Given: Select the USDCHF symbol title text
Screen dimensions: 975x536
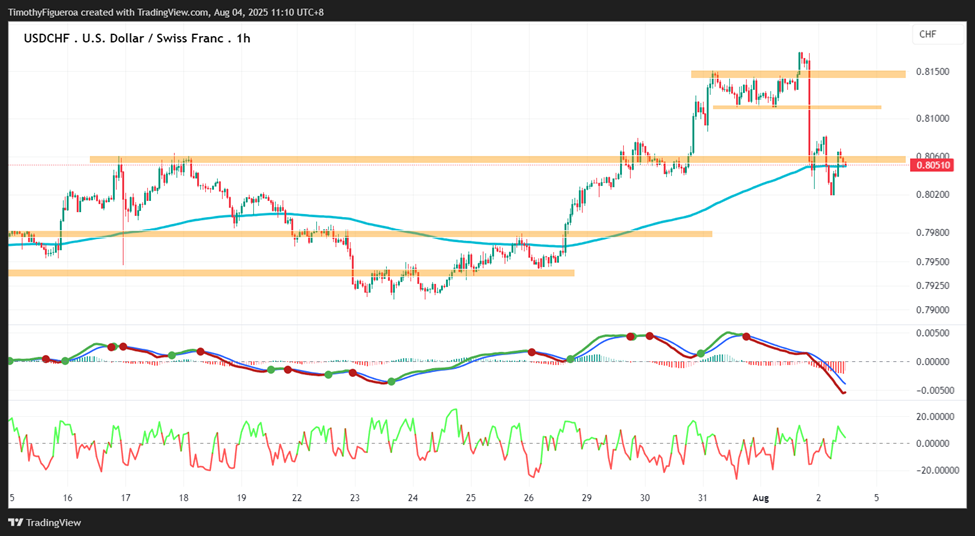Looking at the screenshot, I should coord(137,38).
